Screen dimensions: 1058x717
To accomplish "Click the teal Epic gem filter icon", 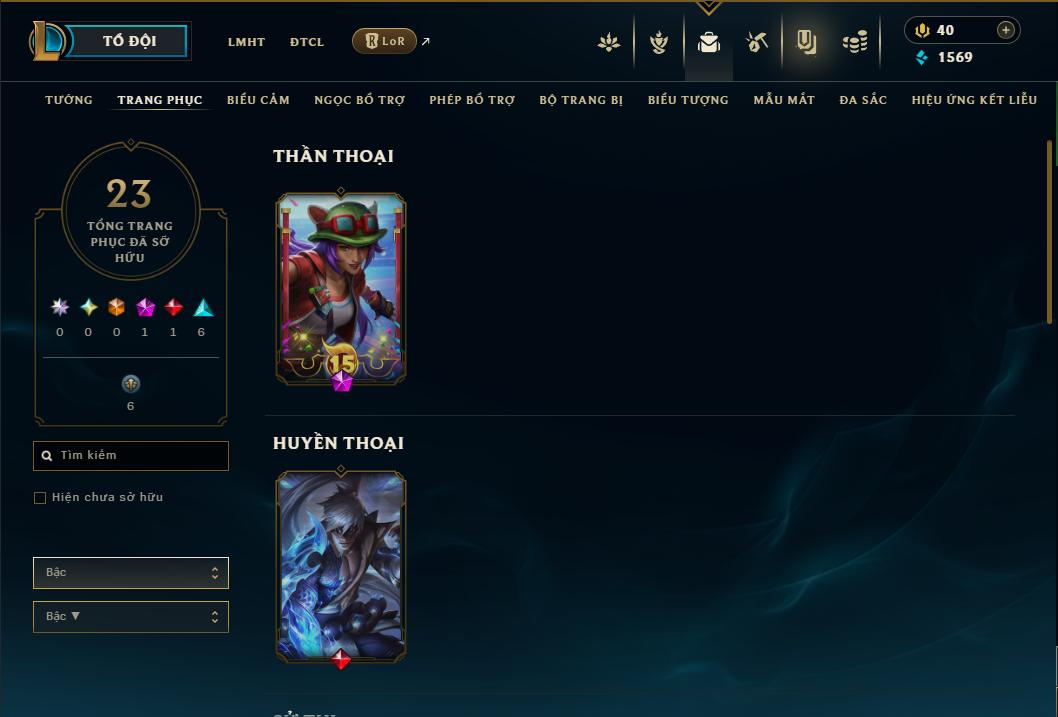I will 203,308.
